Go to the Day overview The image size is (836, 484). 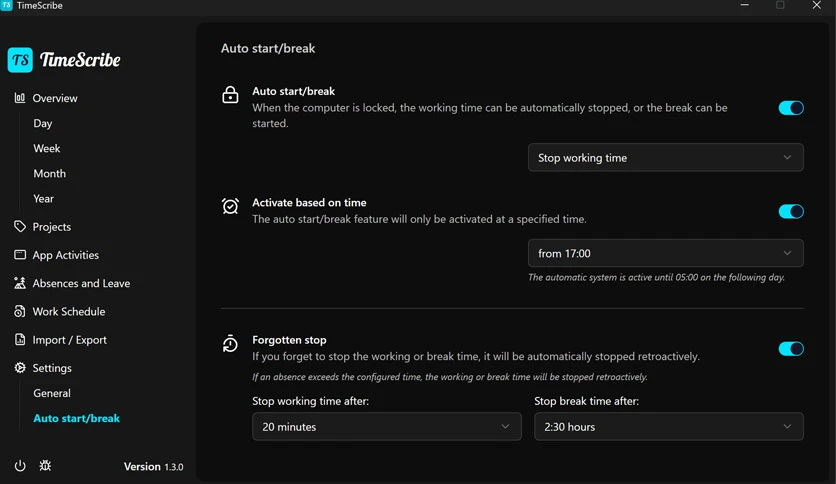pos(43,123)
